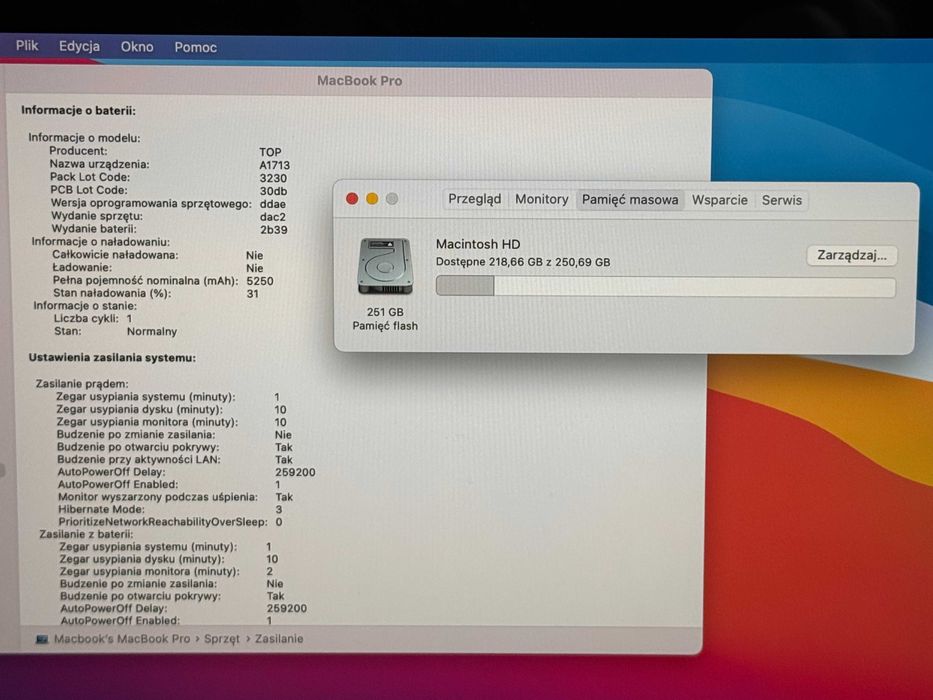The image size is (933, 700).
Task: Select the firmware version value ddae
Action: [x=273, y=204]
